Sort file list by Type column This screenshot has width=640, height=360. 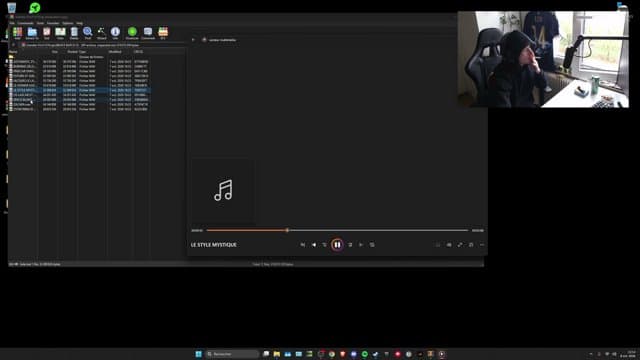click(93, 52)
